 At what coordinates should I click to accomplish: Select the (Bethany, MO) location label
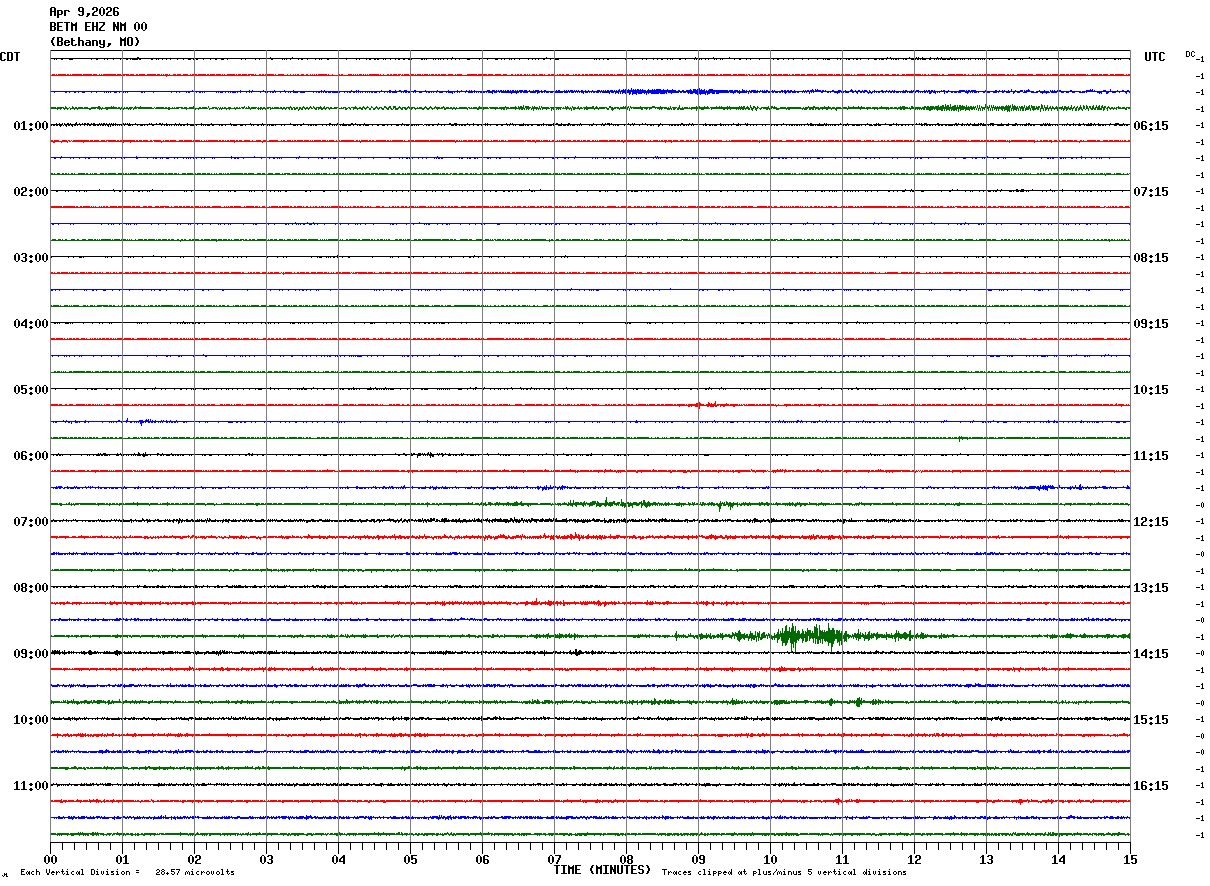(95, 42)
